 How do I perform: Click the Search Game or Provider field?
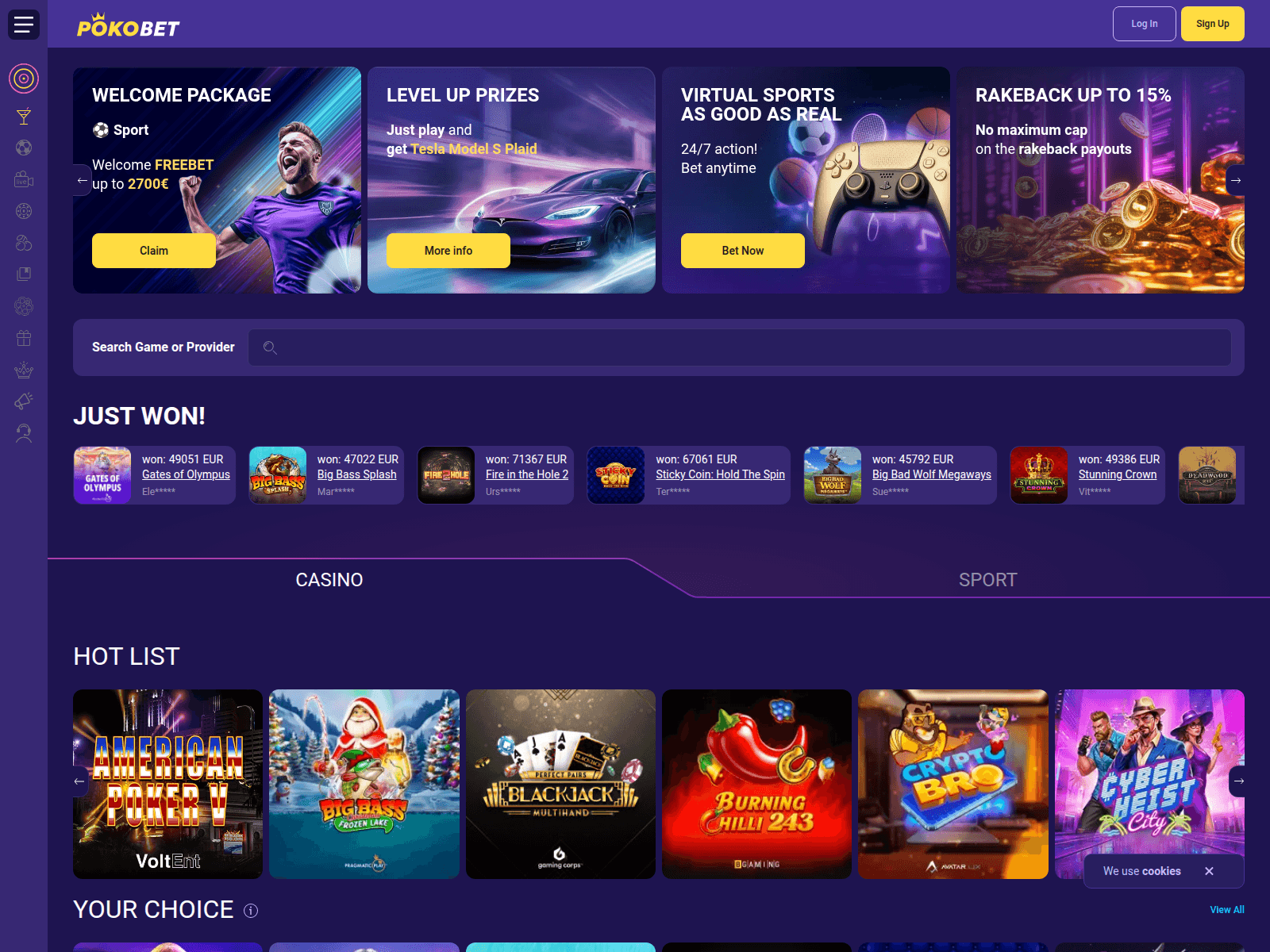[x=740, y=347]
